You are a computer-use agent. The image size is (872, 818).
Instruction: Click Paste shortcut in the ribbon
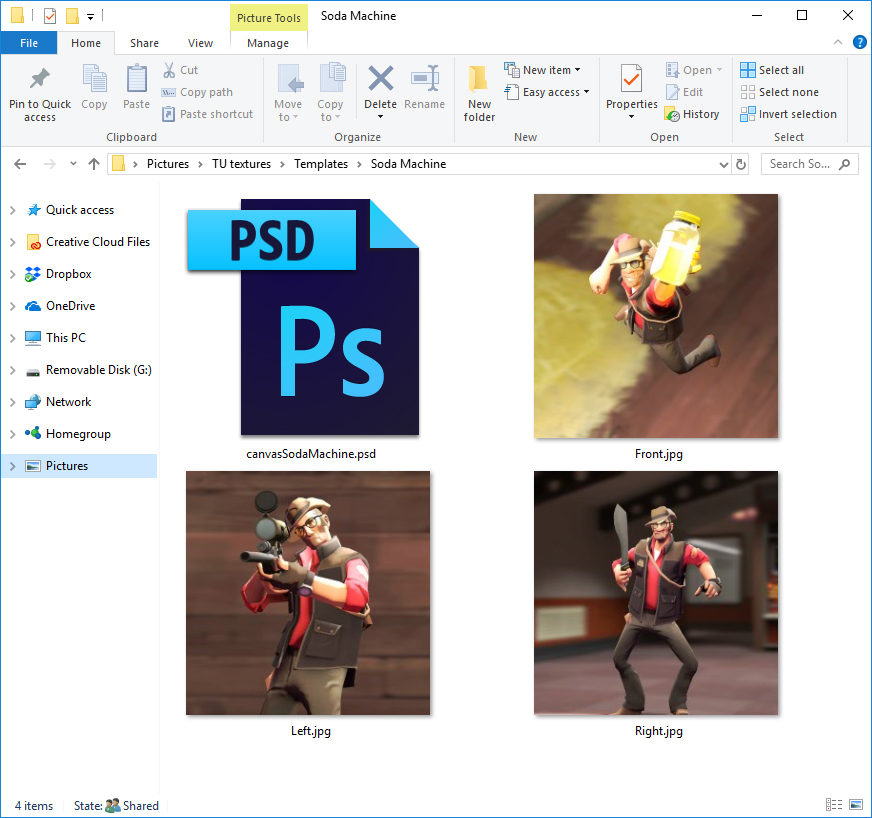coord(207,114)
